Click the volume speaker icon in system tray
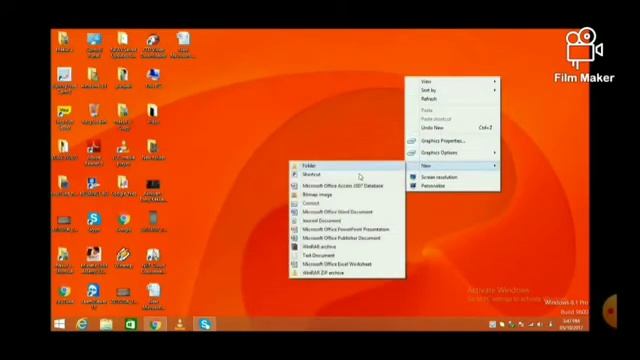This screenshot has width=640, height=360. point(540,324)
